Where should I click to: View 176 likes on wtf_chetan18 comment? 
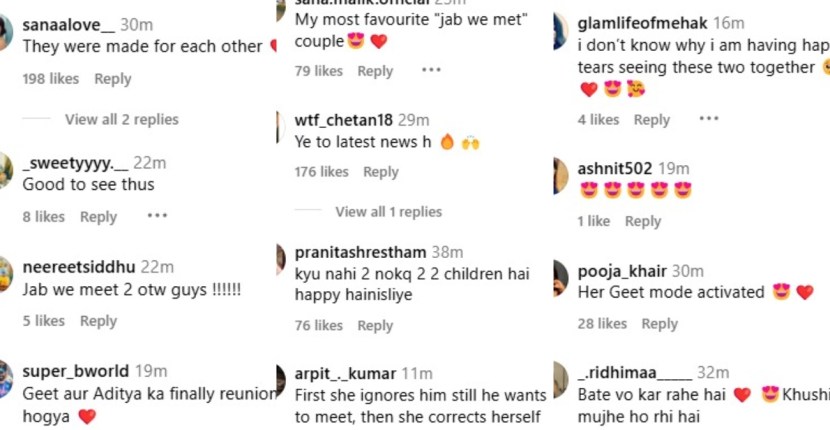tap(322, 172)
